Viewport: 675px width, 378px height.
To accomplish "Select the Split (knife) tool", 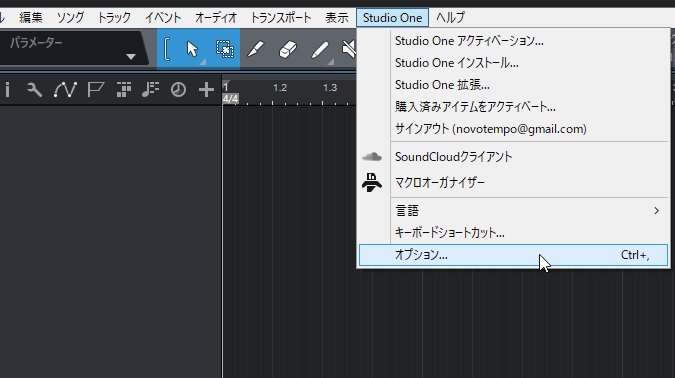I will coord(256,49).
